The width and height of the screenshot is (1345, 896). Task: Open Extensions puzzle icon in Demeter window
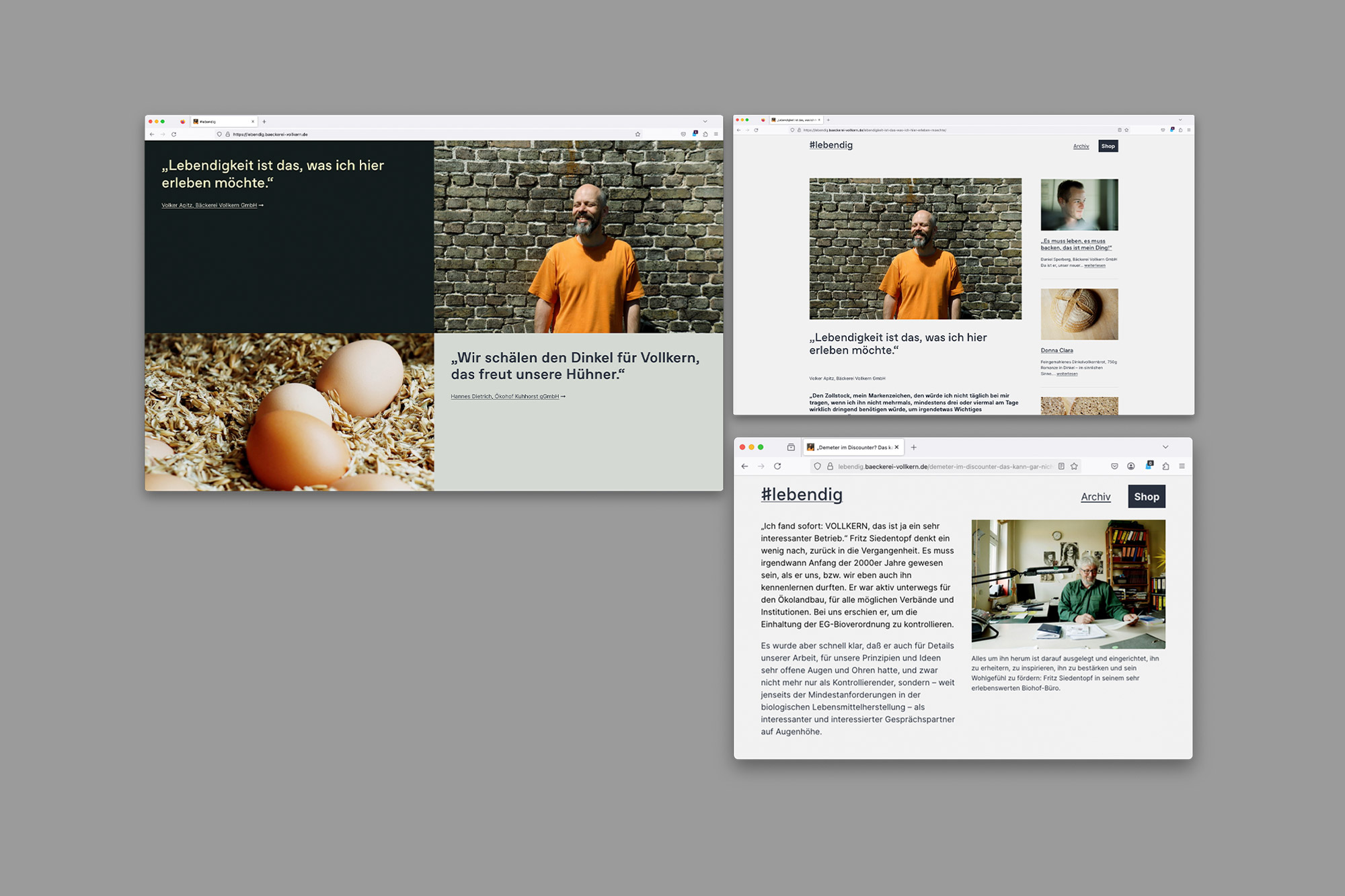point(1166,466)
